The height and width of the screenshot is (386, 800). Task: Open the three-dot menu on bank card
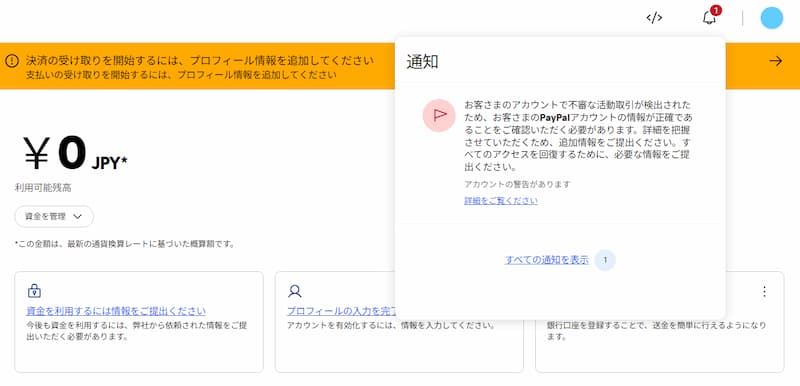click(764, 291)
